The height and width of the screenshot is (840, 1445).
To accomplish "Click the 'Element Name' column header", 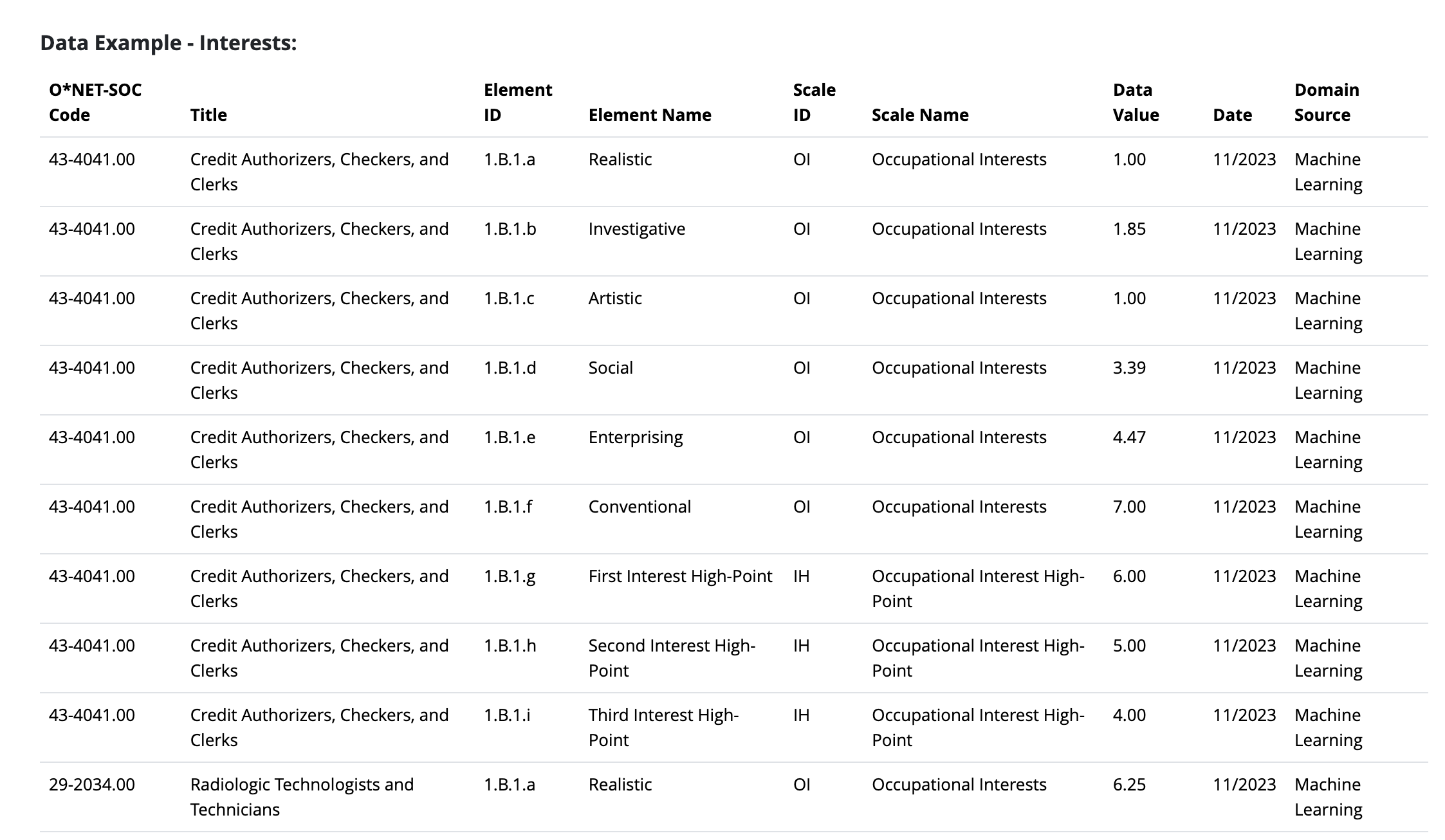I will pyautogui.click(x=650, y=115).
